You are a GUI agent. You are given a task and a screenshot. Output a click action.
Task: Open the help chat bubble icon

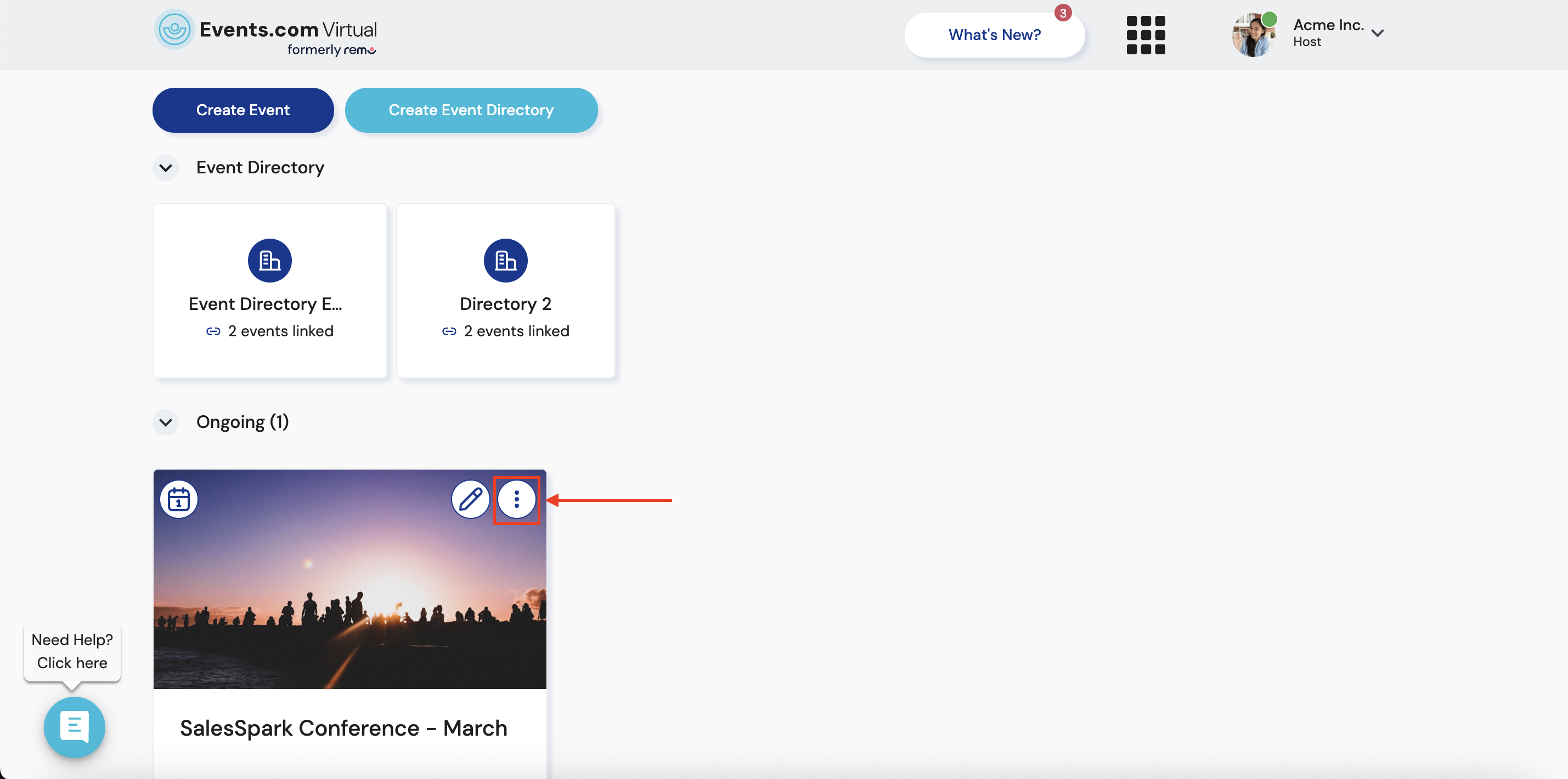click(x=74, y=727)
